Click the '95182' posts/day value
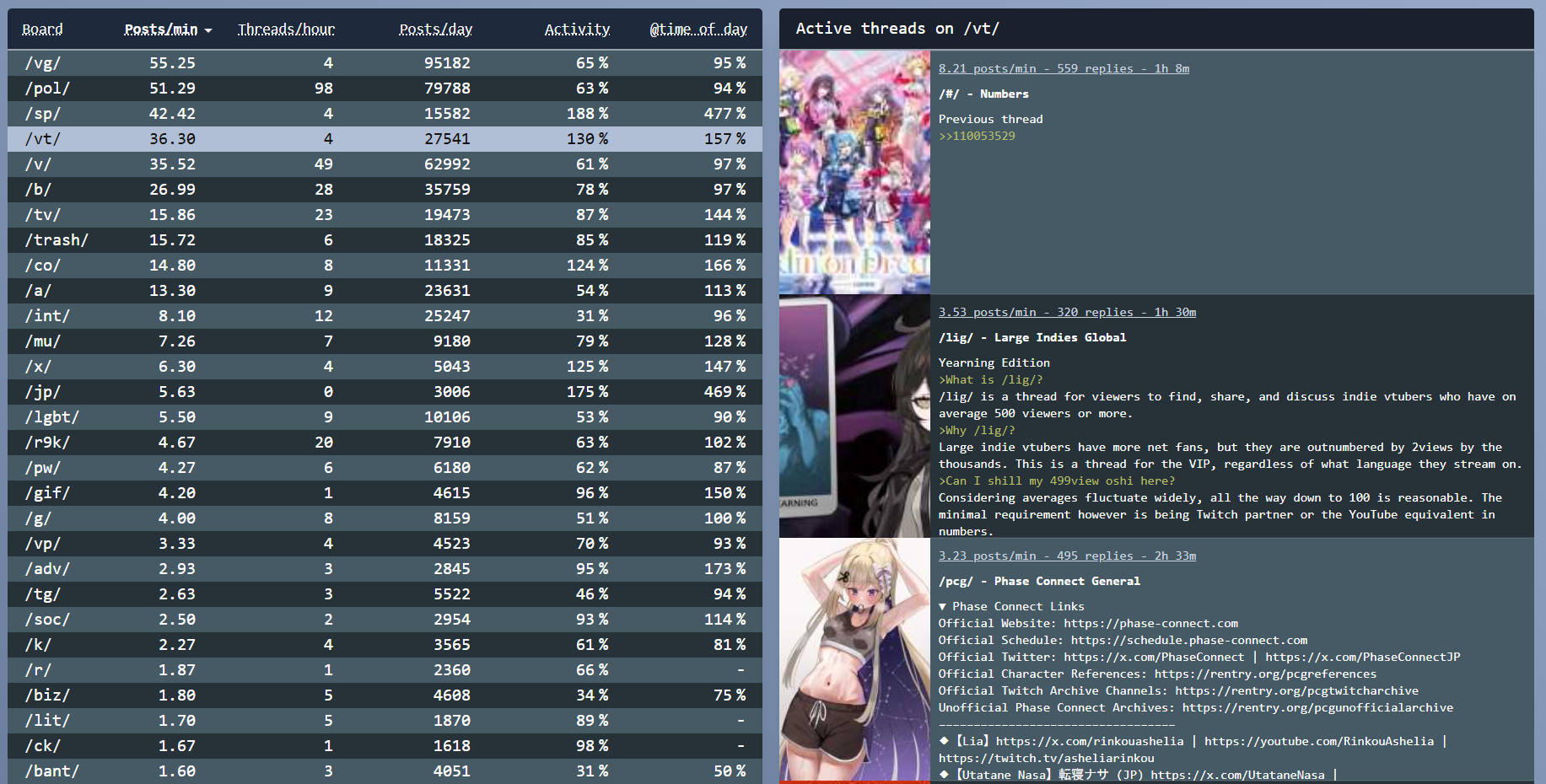The width and height of the screenshot is (1546, 784). click(x=447, y=63)
